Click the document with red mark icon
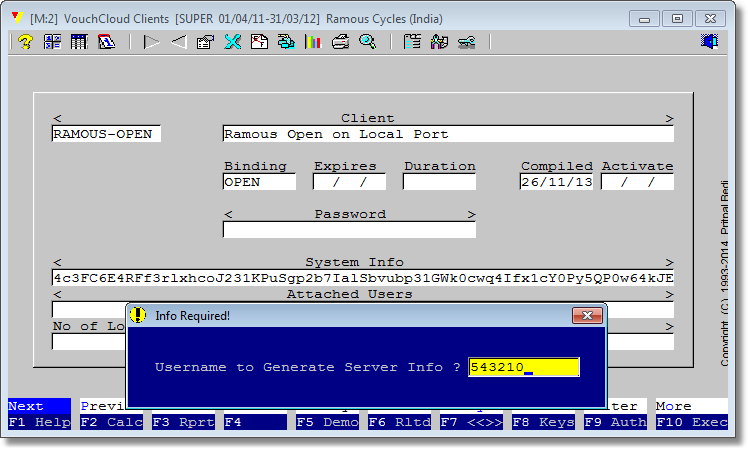This screenshot has width=748, height=450. pos(260,42)
